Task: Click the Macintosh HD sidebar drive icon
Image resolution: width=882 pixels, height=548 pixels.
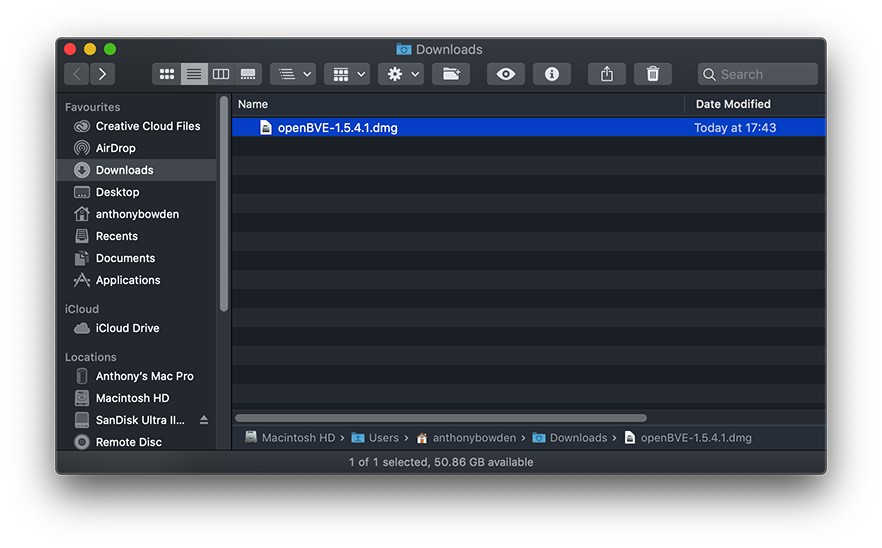Action: pos(82,398)
